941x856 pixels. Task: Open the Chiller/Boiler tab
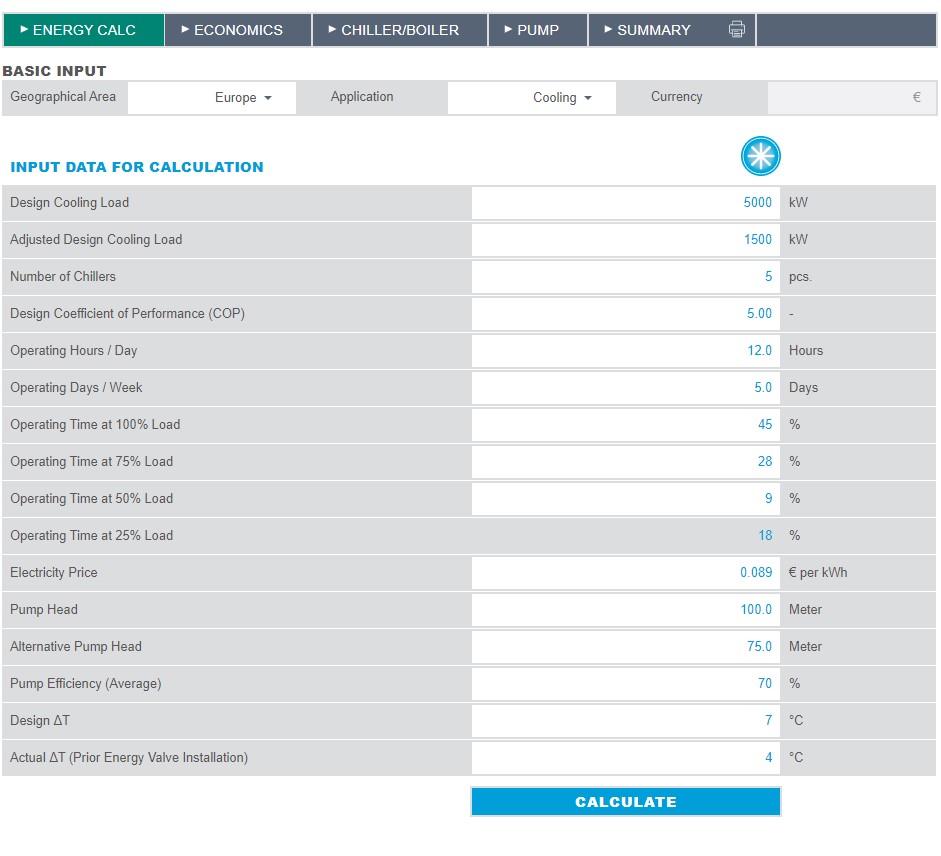tap(400, 30)
